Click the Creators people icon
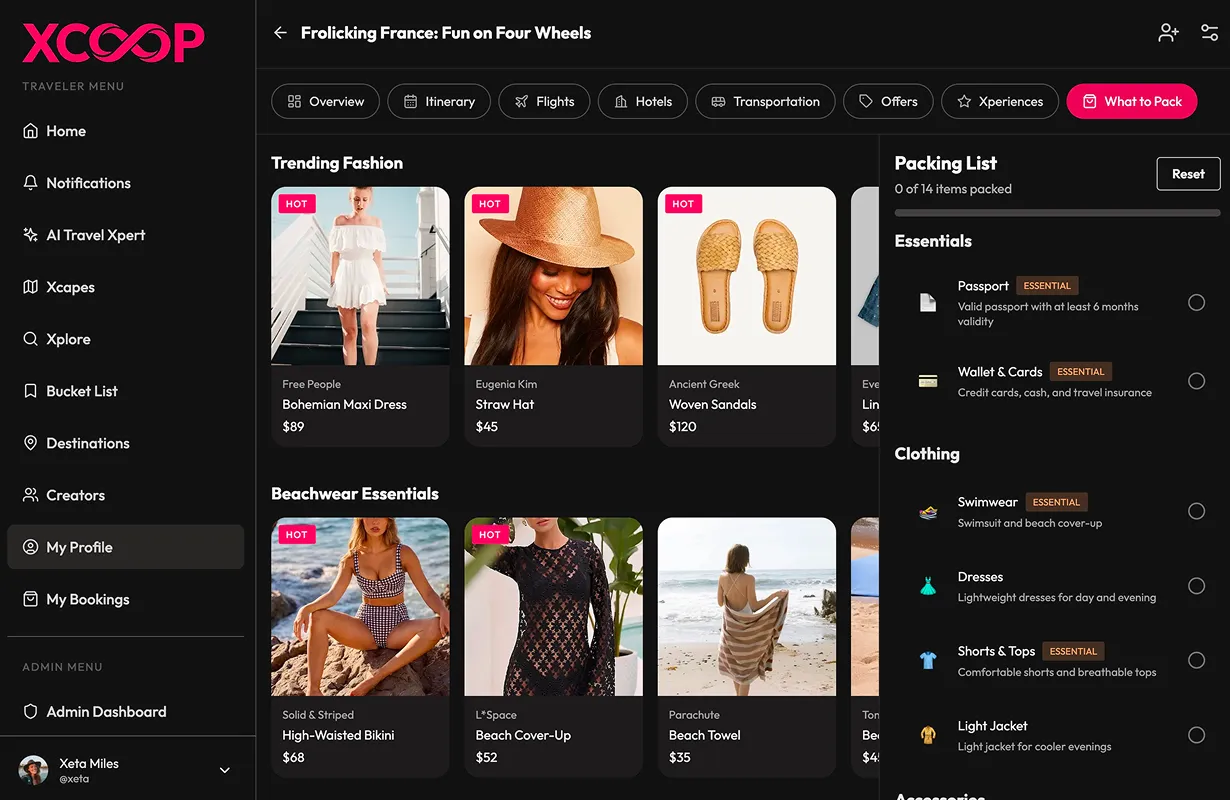 tap(30, 495)
